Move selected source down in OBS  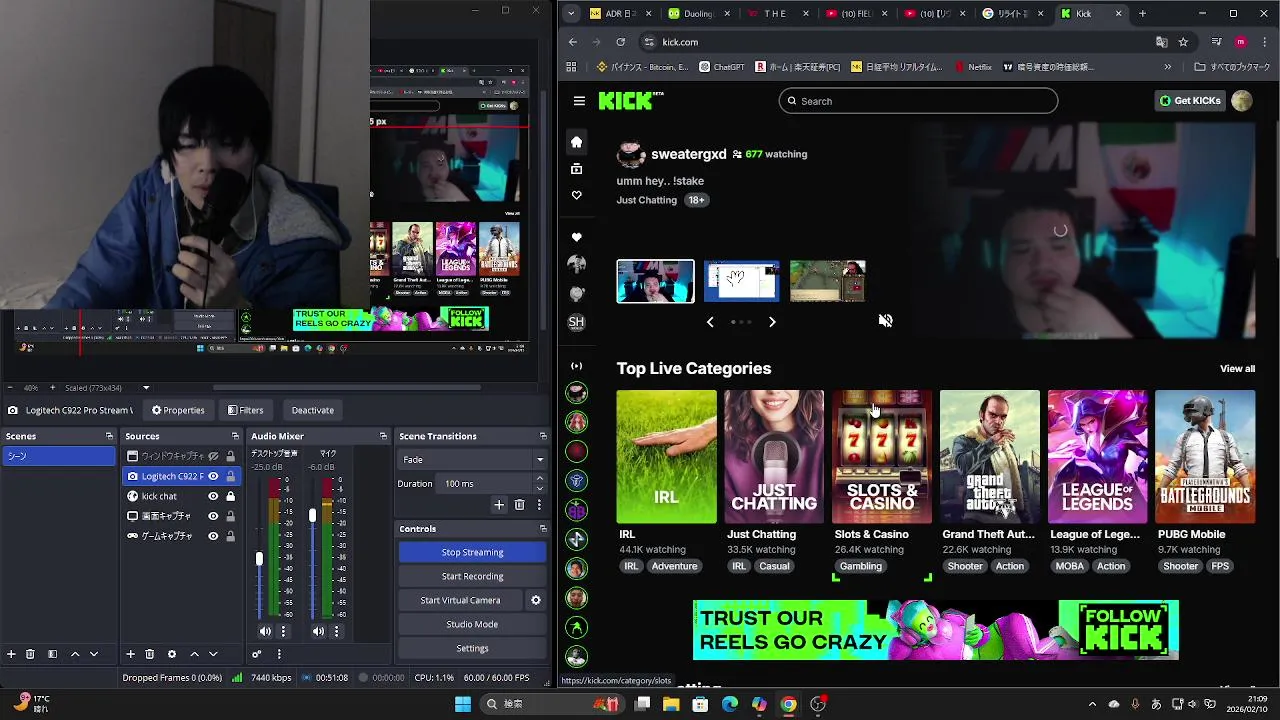coord(213,654)
